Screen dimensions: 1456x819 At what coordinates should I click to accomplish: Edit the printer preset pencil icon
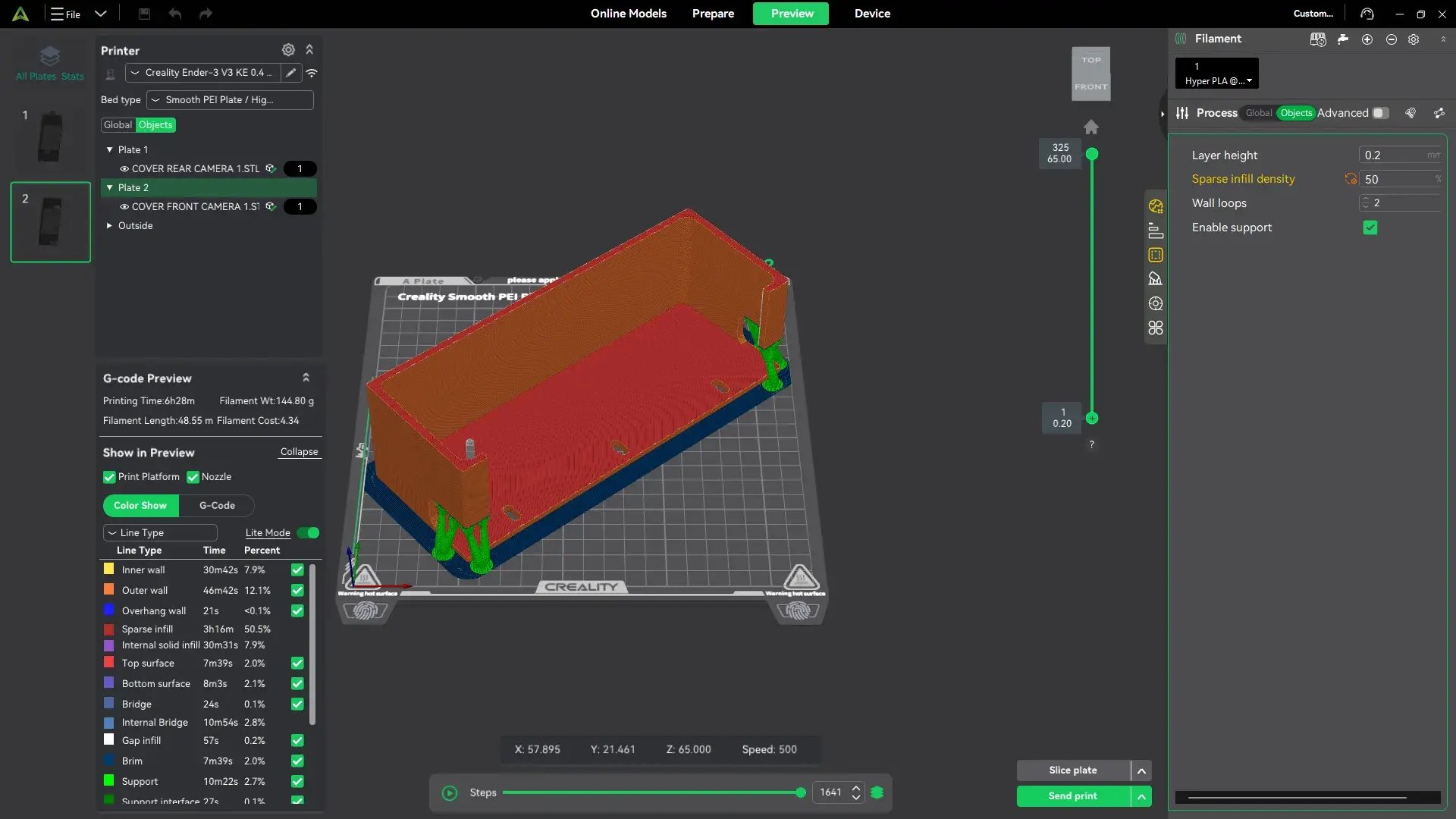click(x=290, y=73)
